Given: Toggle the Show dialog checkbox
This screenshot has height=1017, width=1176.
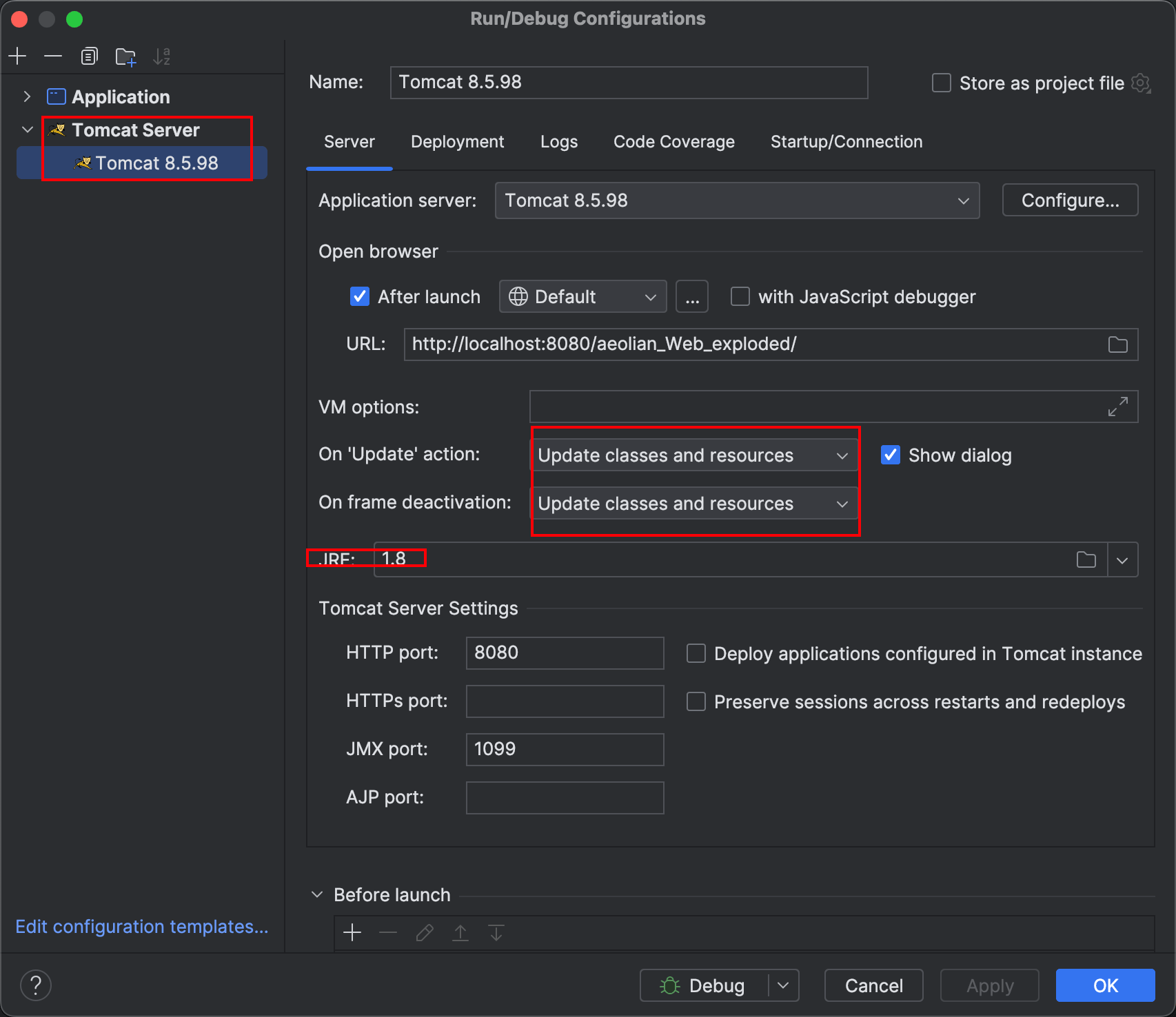Looking at the screenshot, I should (891, 455).
